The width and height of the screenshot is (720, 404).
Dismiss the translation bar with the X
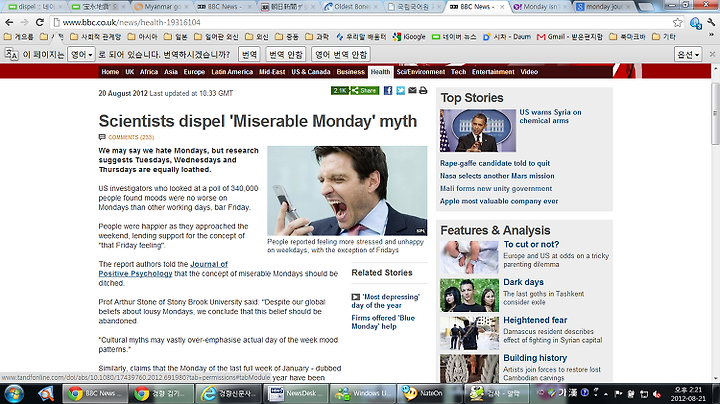(712, 54)
